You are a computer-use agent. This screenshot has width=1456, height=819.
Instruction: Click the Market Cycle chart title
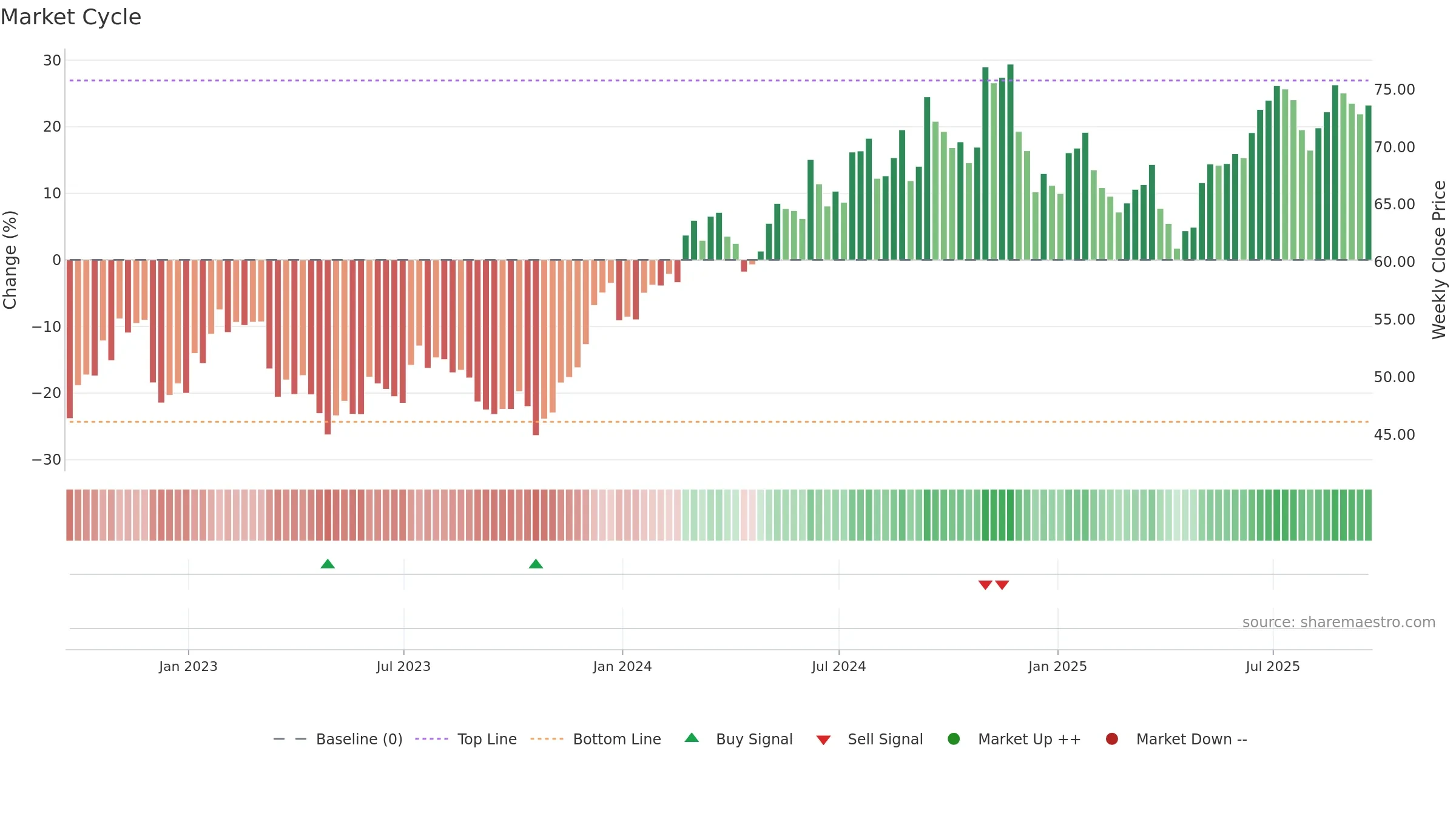point(71,17)
